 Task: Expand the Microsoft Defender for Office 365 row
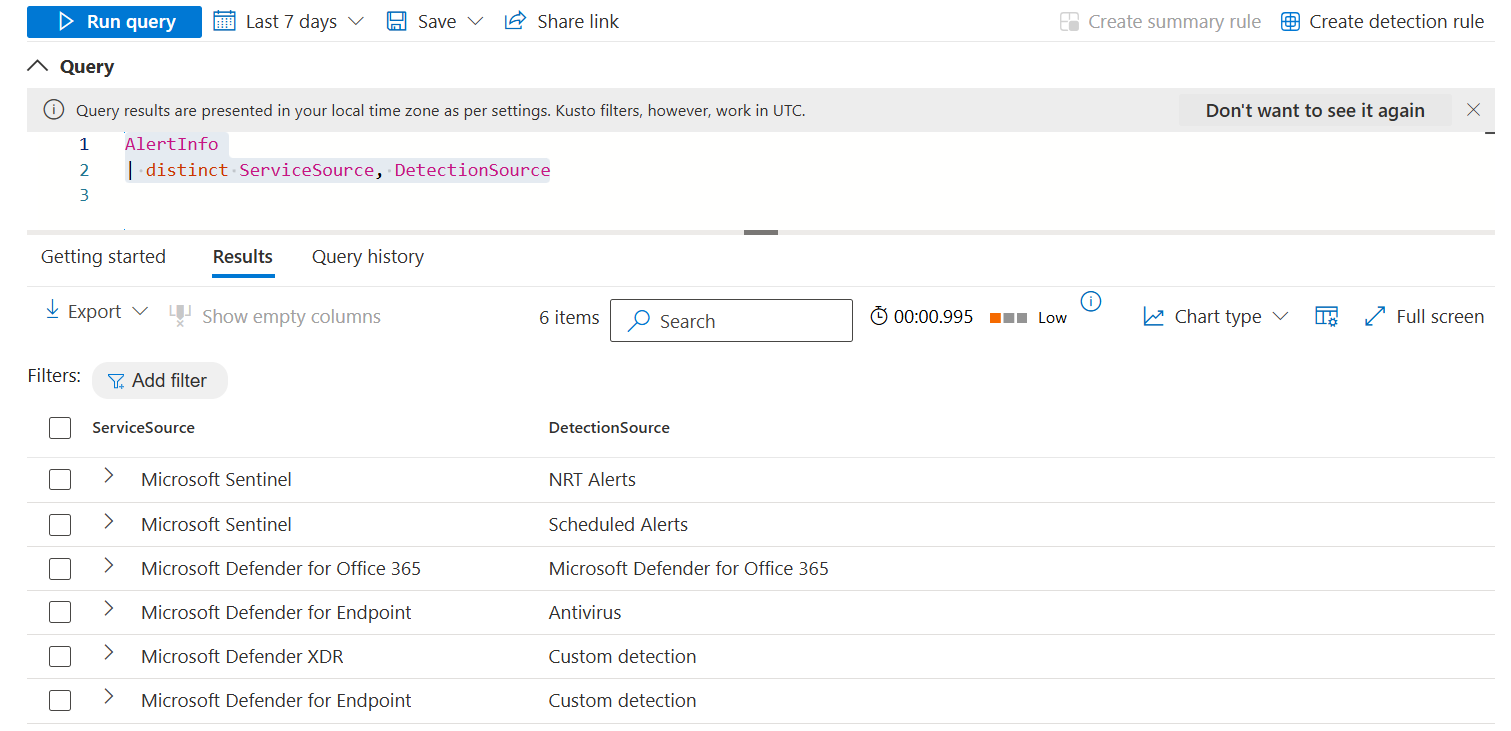pos(109,566)
